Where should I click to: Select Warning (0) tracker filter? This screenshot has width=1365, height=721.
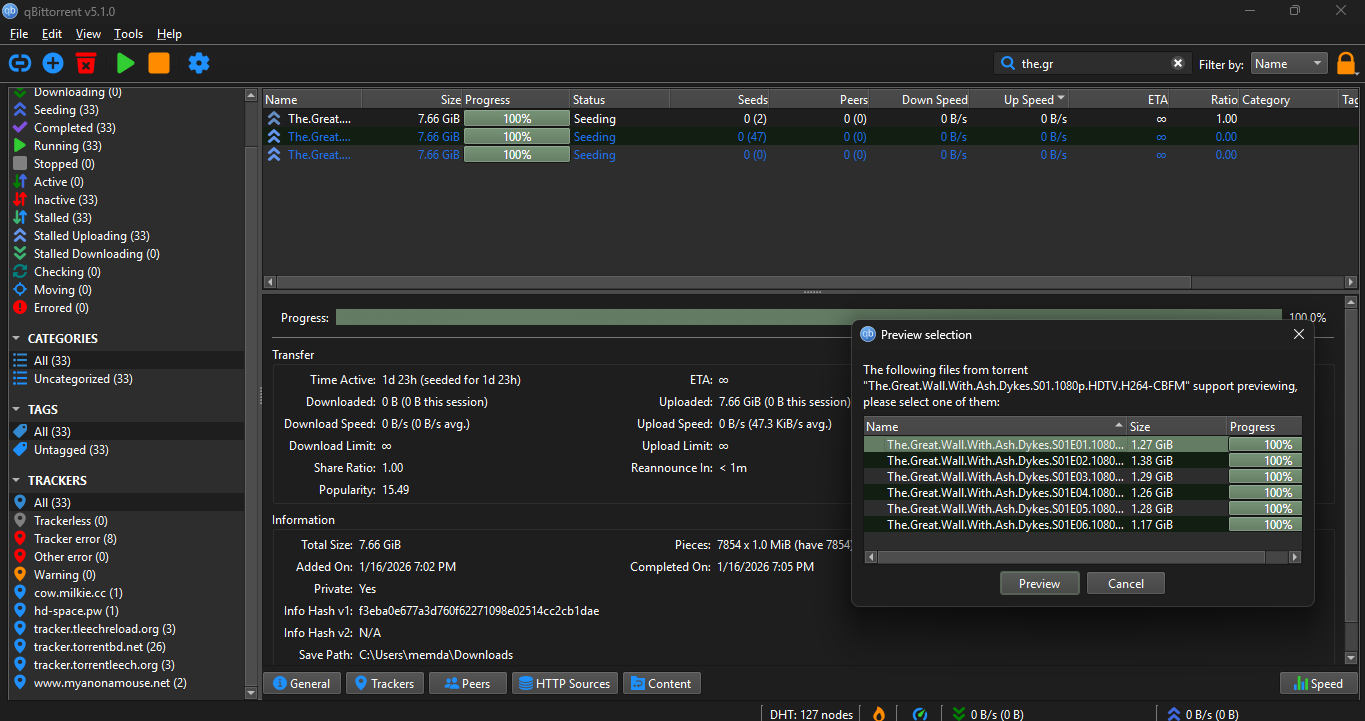pos(64,575)
